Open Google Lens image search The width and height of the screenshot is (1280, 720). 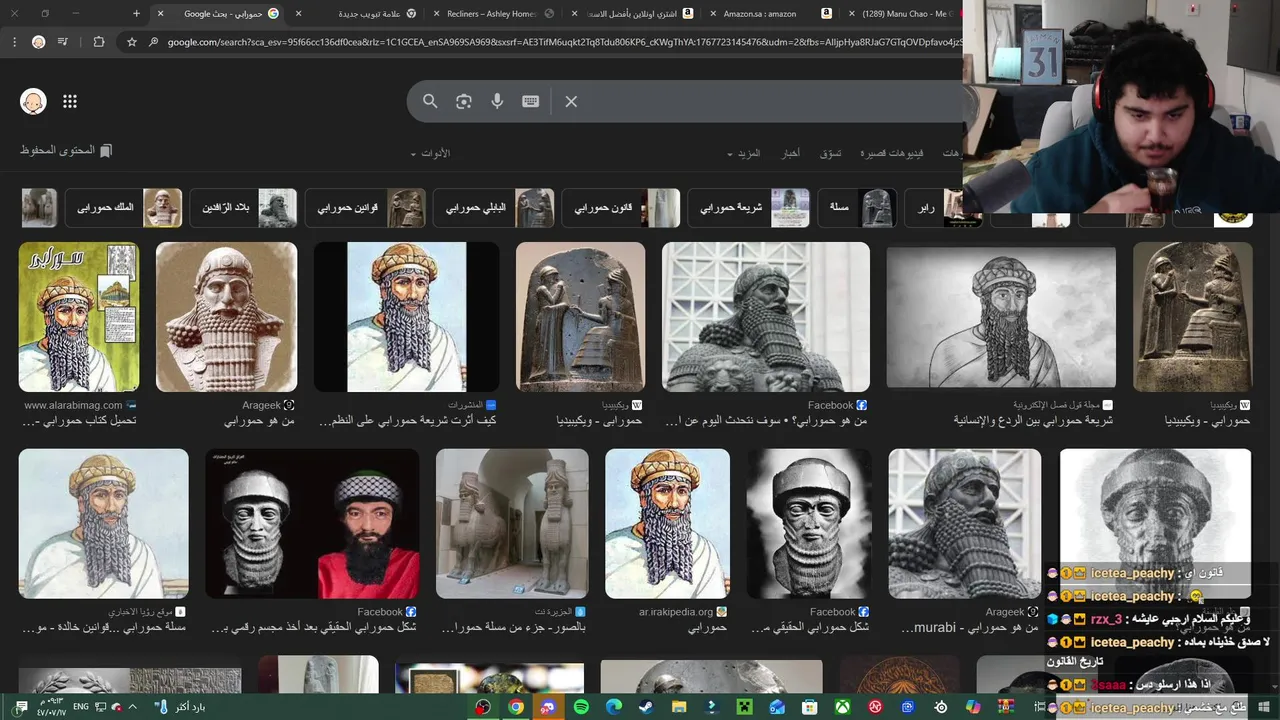pos(463,101)
